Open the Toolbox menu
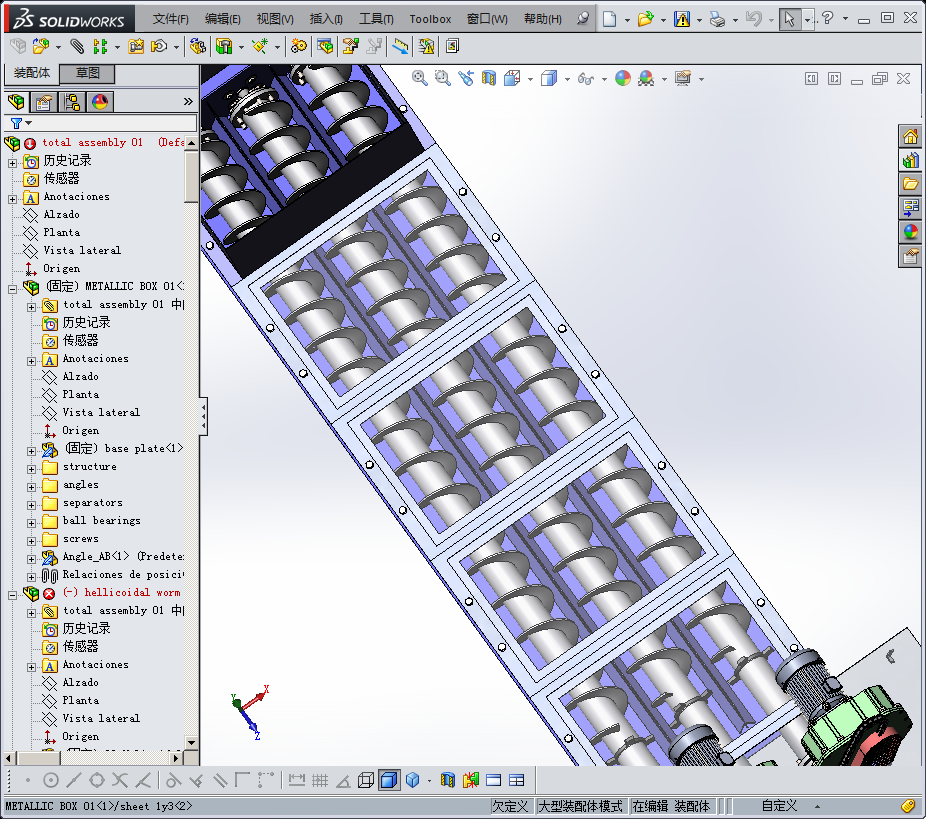Screen dimensions: 926x819 (430, 19)
